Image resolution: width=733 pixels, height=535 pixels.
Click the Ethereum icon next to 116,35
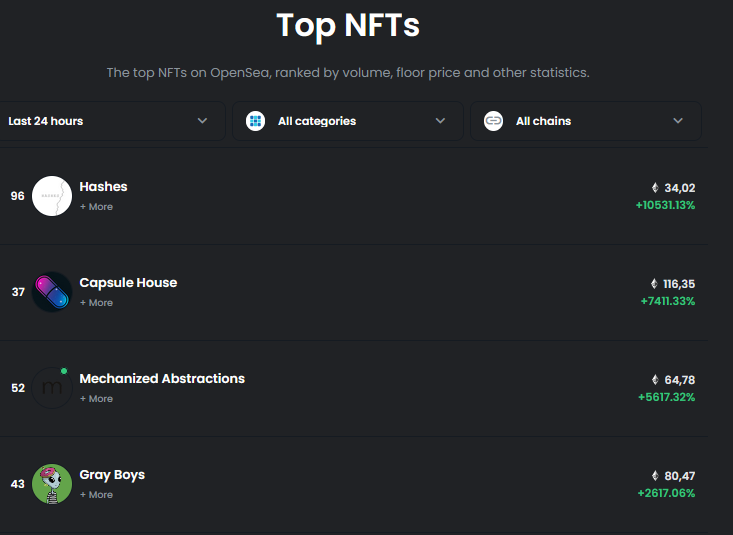[654, 284]
